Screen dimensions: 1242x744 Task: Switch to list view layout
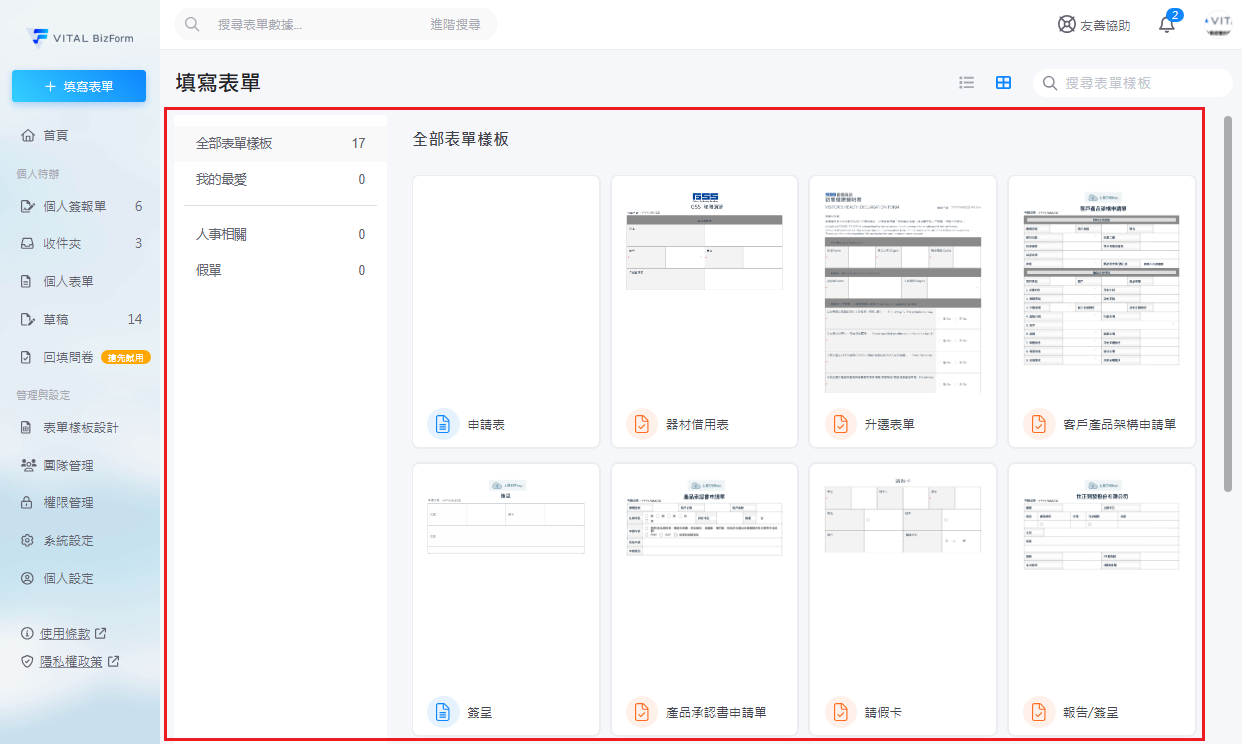[x=966, y=83]
